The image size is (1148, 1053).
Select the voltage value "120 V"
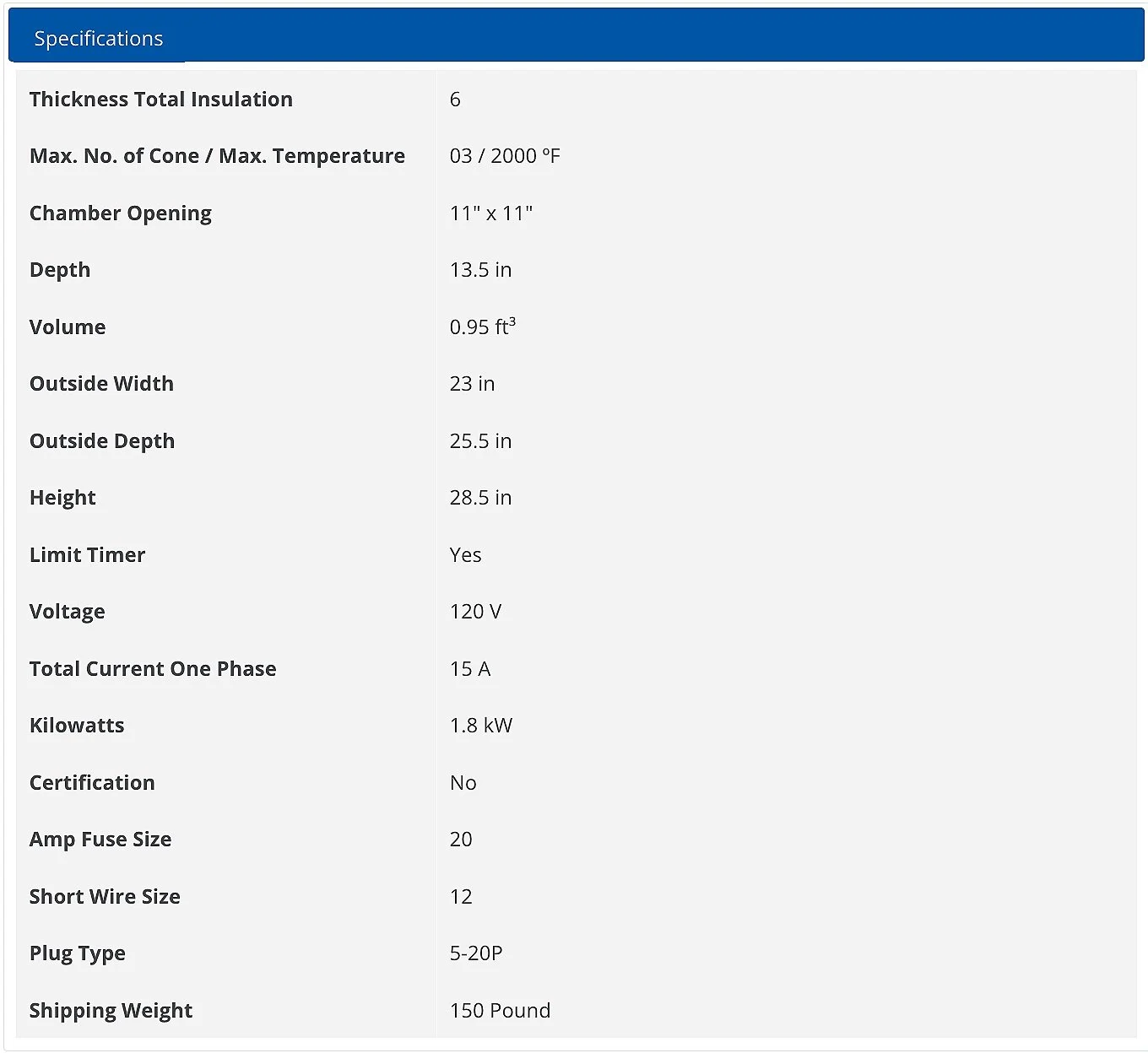coord(476,612)
